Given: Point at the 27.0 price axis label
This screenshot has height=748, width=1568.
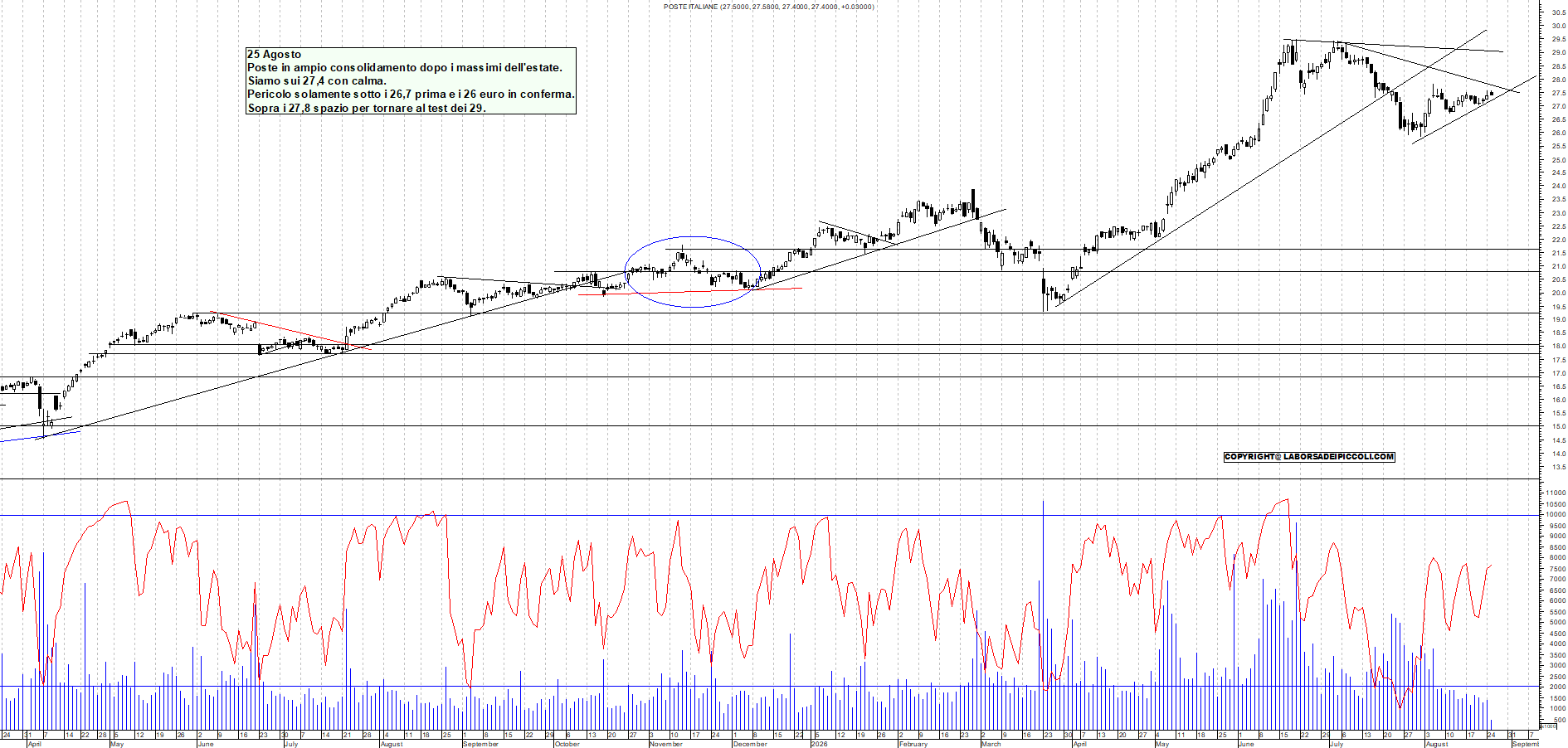Looking at the screenshot, I should (x=1558, y=106).
